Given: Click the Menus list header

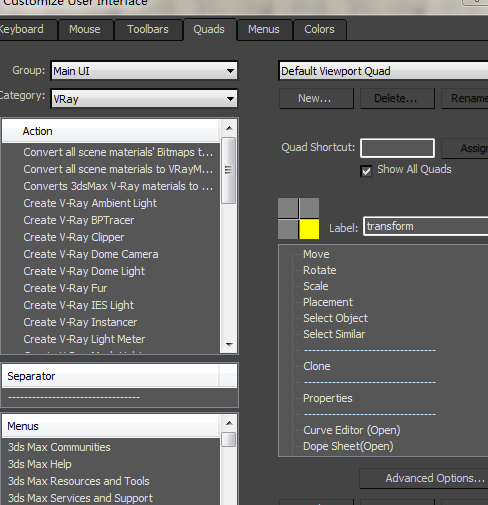Looking at the screenshot, I should tap(111, 426).
